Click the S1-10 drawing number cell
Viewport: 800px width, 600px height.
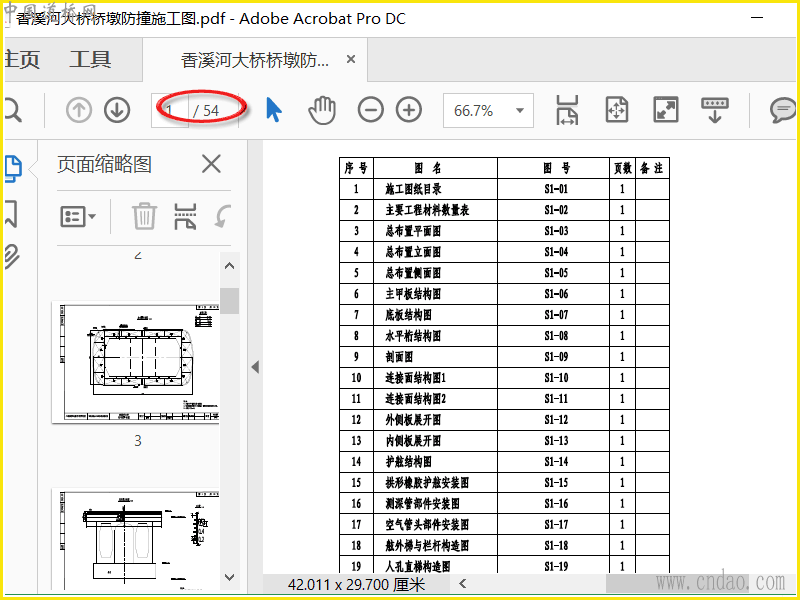click(x=556, y=378)
